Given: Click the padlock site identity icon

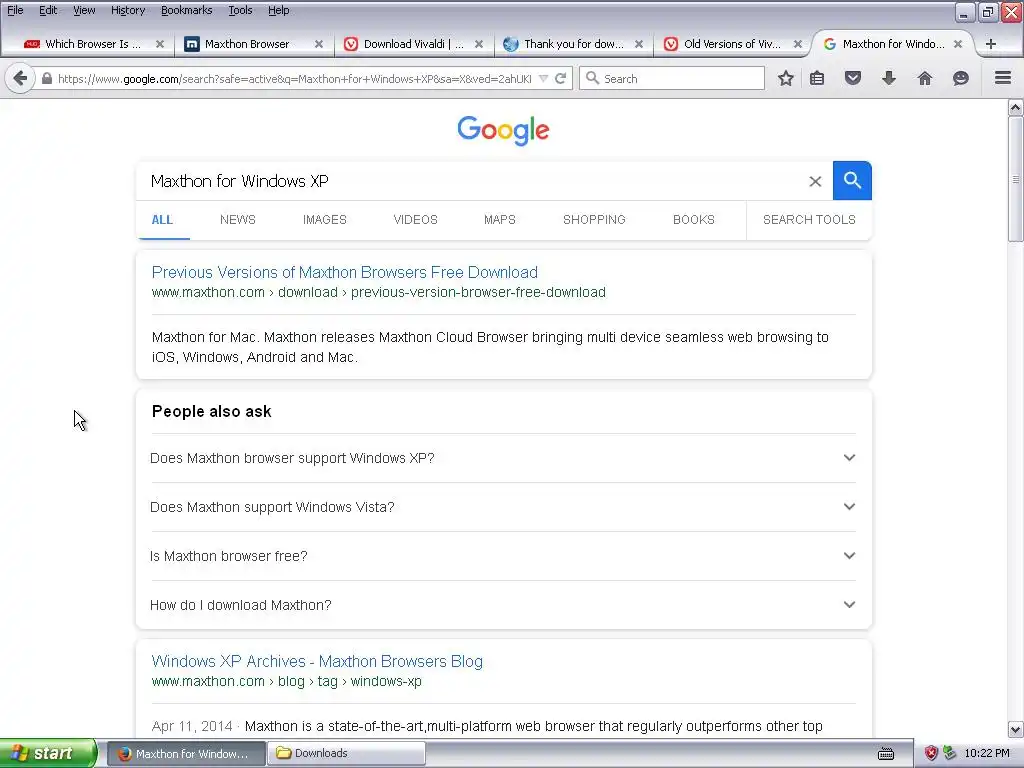Looking at the screenshot, I should [x=46, y=78].
